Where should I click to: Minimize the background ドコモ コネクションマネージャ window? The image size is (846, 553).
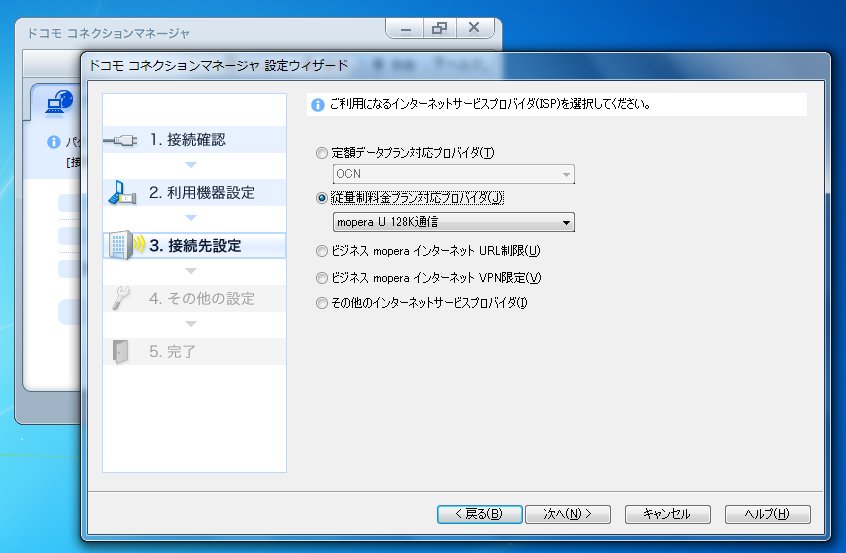point(405,28)
